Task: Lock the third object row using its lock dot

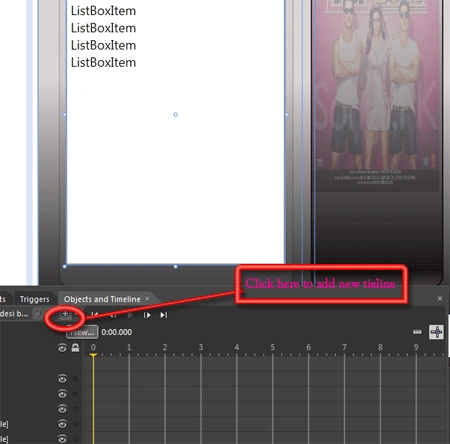Action: click(75, 409)
